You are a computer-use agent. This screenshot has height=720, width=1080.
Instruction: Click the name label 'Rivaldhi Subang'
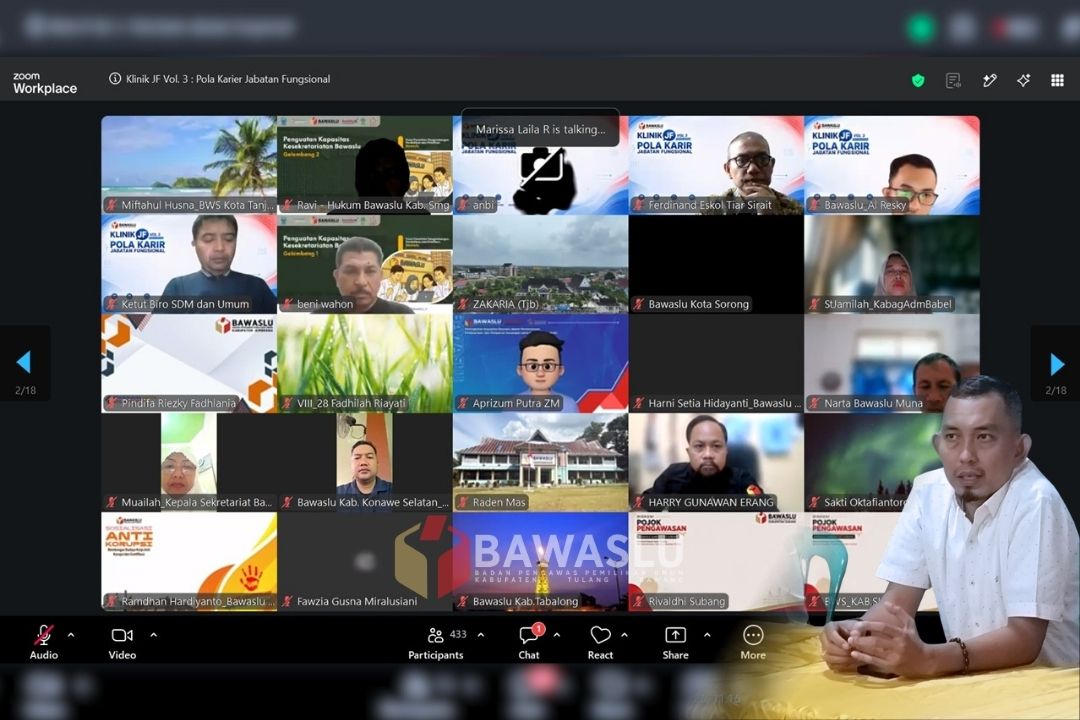pos(686,601)
